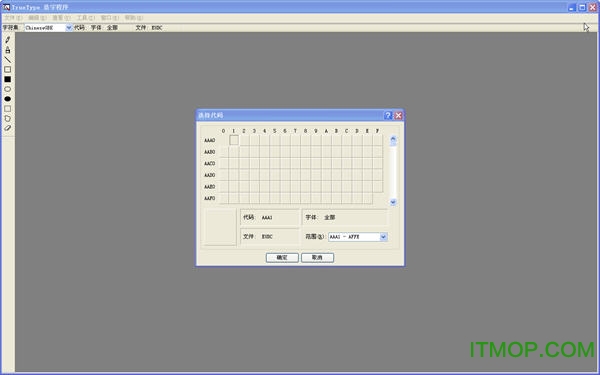The height and width of the screenshot is (375, 600).
Task: Confirm with the 确定 button
Action: pyautogui.click(x=282, y=258)
